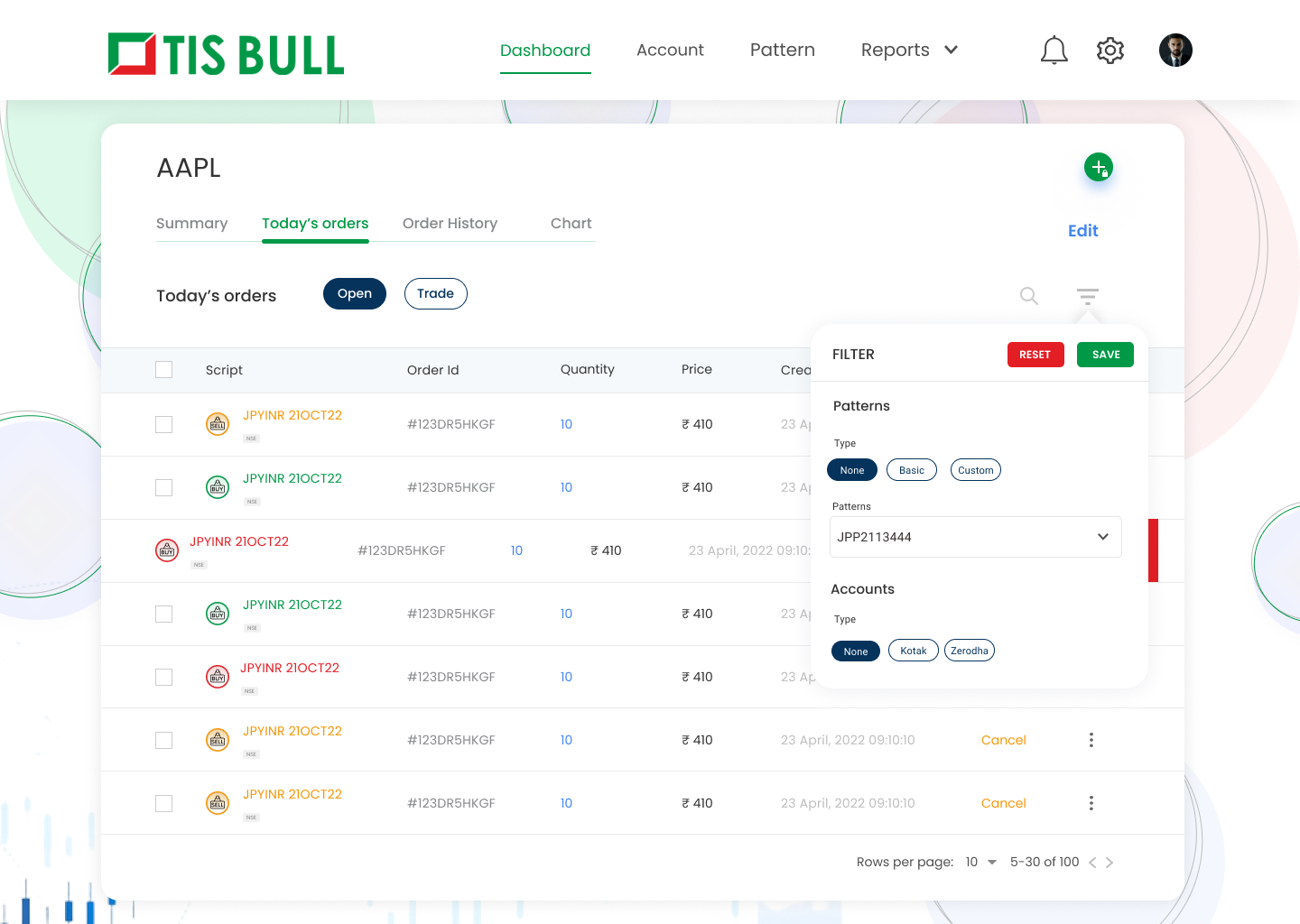Image resolution: width=1300 pixels, height=924 pixels.
Task: Switch to the Chart tab
Action: point(571,224)
